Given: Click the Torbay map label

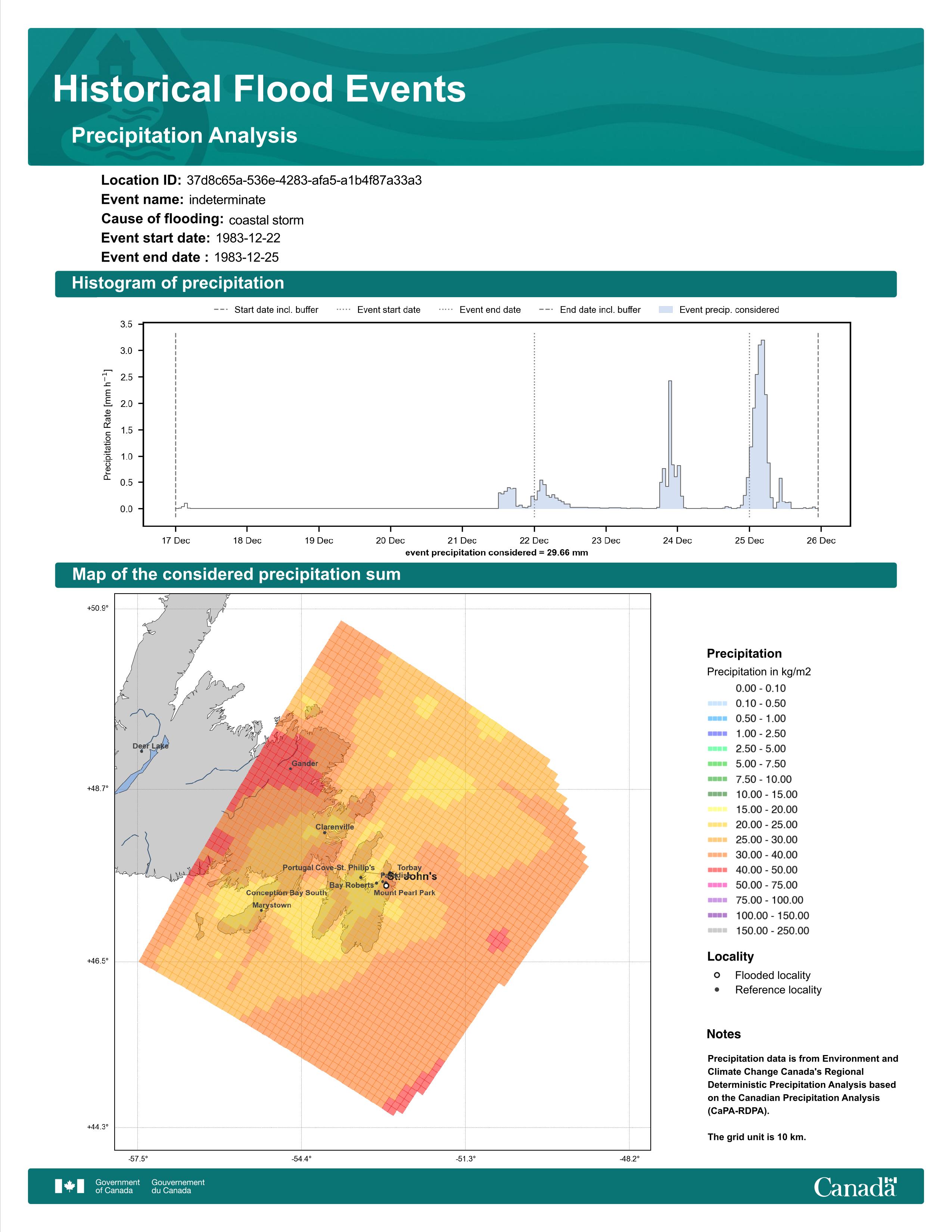Looking at the screenshot, I should [x=410, y=868].
